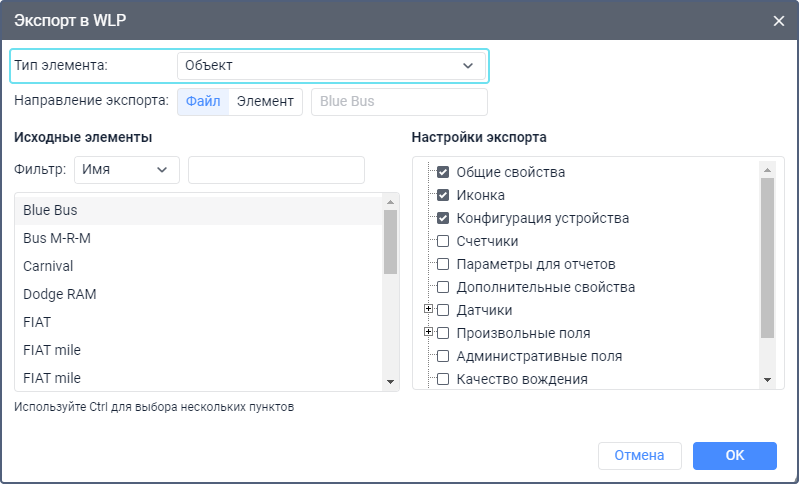Click down arrow of export settings scrollbar
The height and width of the screenshot is (484, 799).
pyautogui.click(x=767, y=380)
